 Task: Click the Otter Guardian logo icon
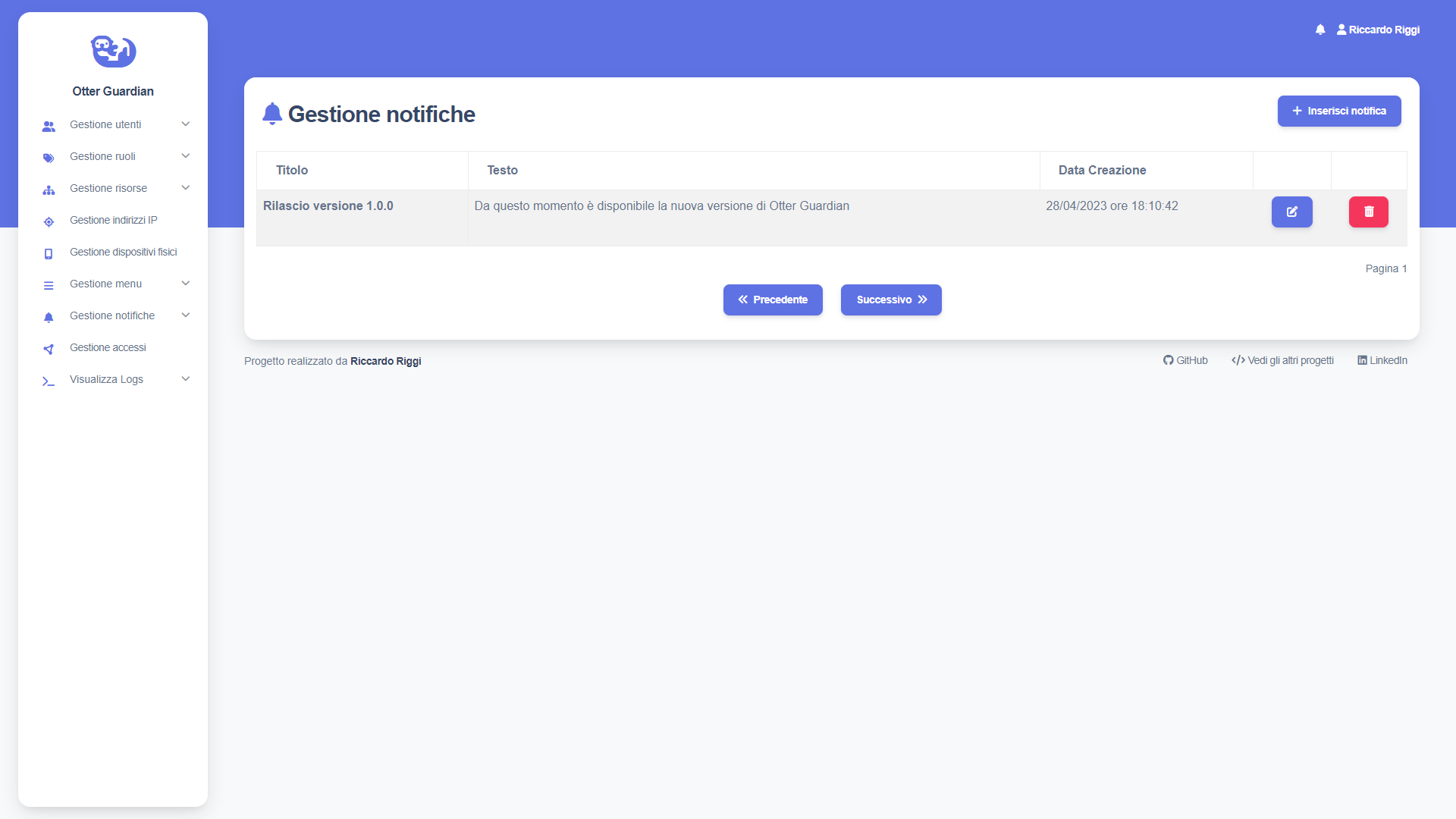tap(113, 51)
